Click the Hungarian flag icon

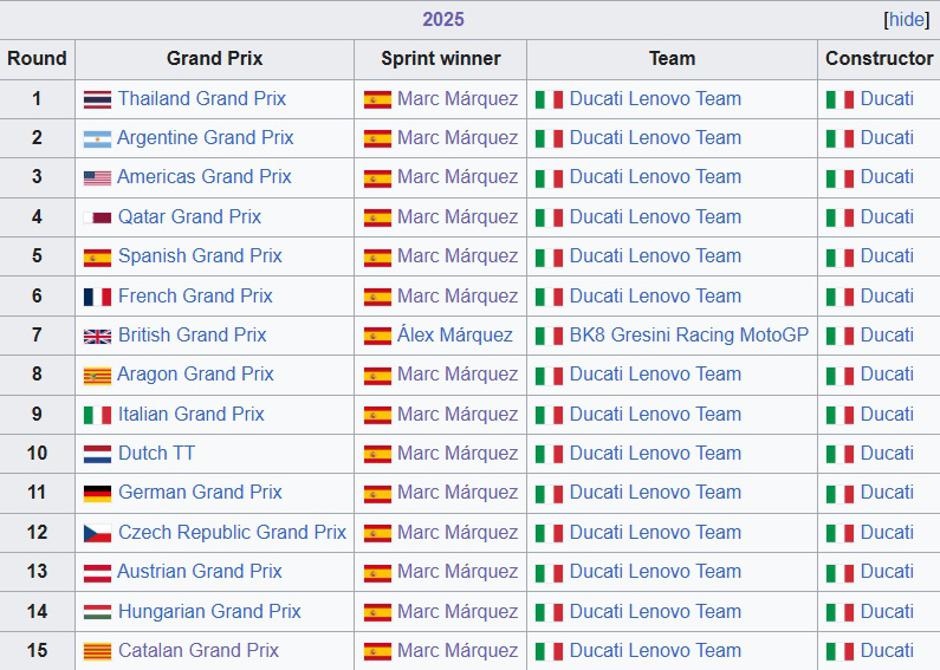pos(97,612)
